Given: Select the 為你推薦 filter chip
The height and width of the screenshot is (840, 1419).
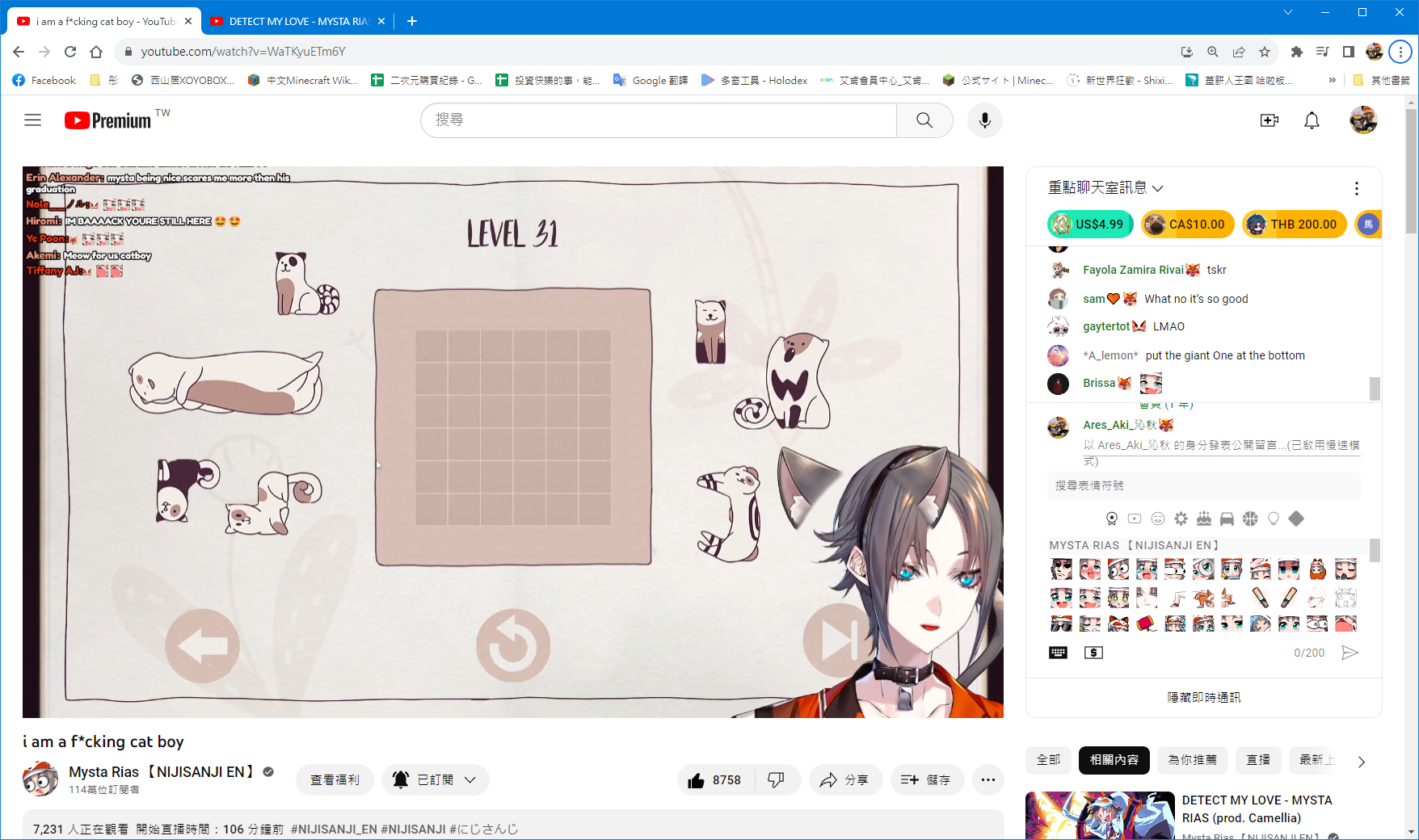Looking at the screenshot, I should pos(1192,760).
